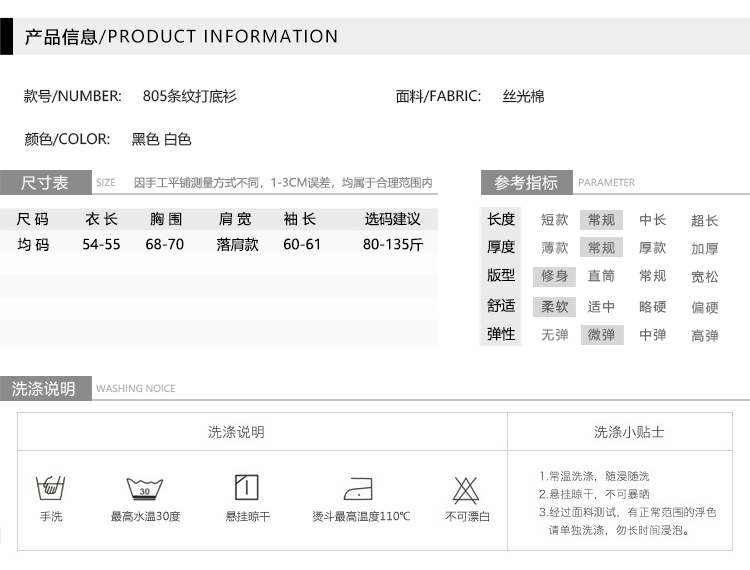The image size is (750, 570).
Task: Click the PARAMETER subtitle text
Action: click(606, 182)
